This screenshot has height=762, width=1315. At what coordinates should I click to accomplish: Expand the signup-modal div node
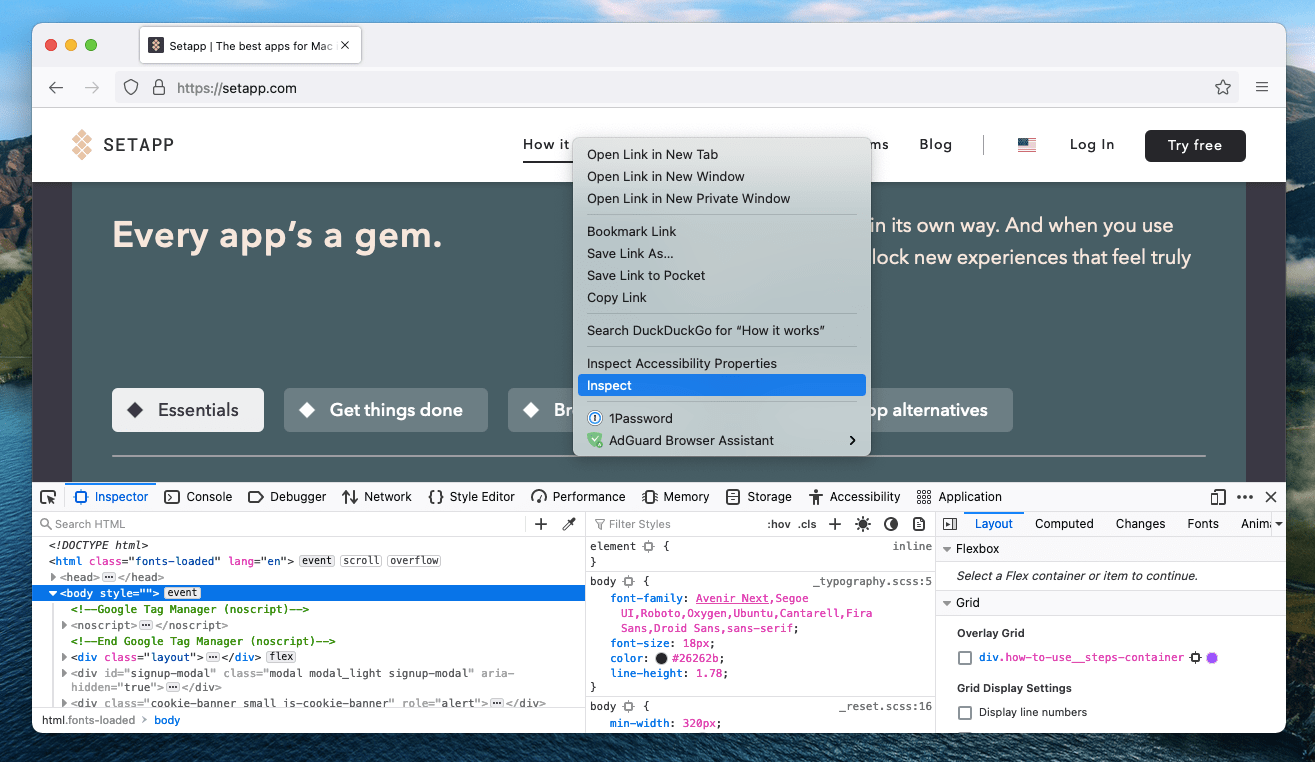(x=65, y=673)
